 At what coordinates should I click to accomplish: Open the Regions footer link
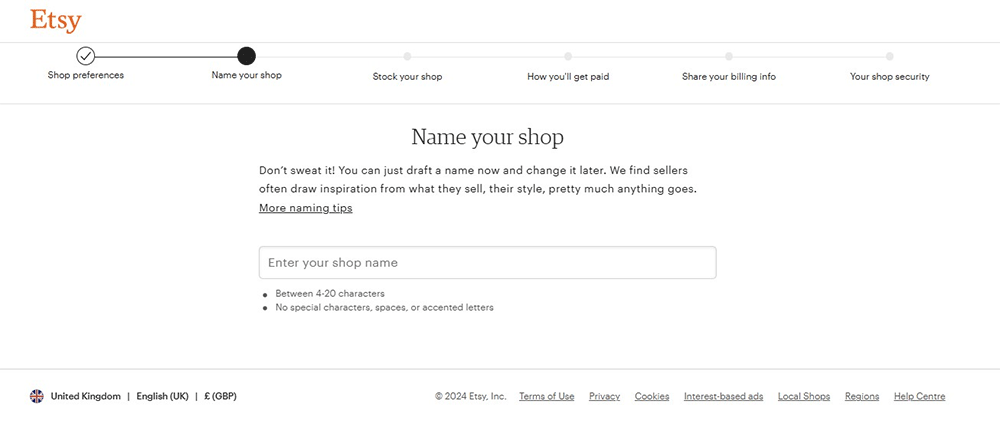coord(861,396)
